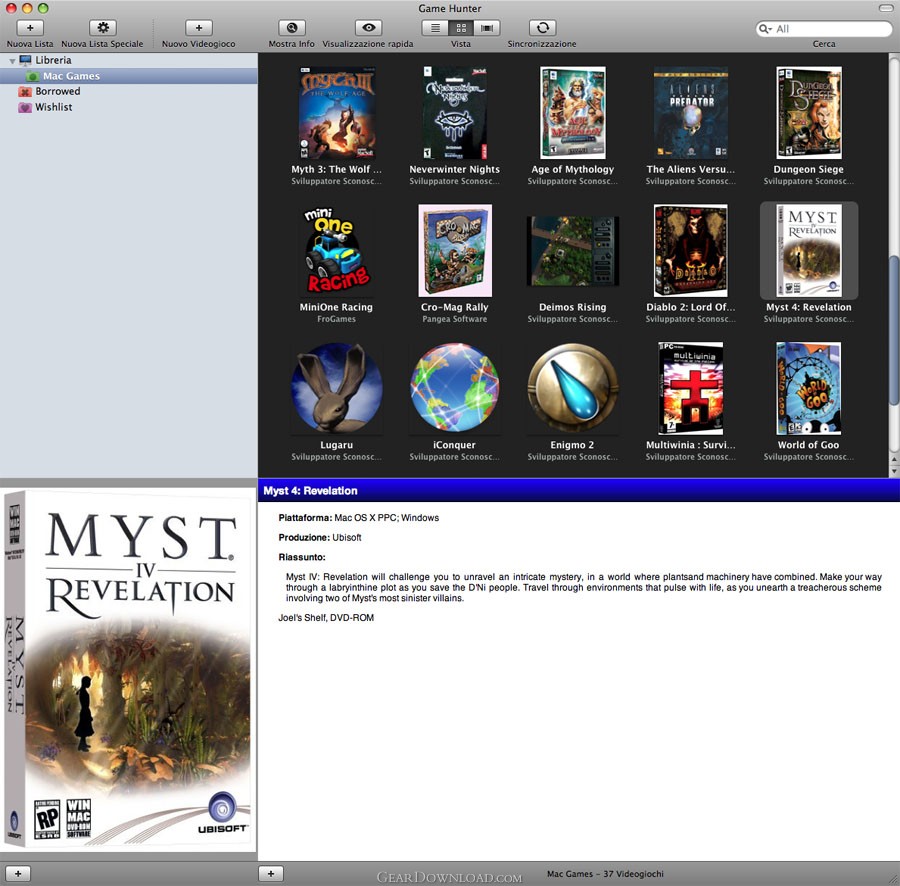Click the "World of Goo" title text

809,445
